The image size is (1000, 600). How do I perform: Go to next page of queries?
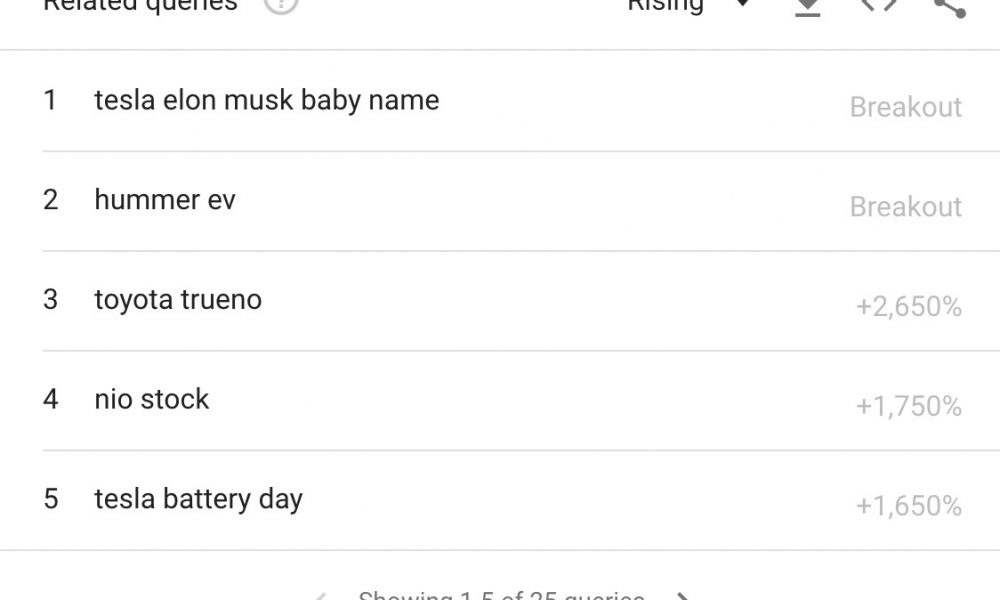tap(682, 596)
